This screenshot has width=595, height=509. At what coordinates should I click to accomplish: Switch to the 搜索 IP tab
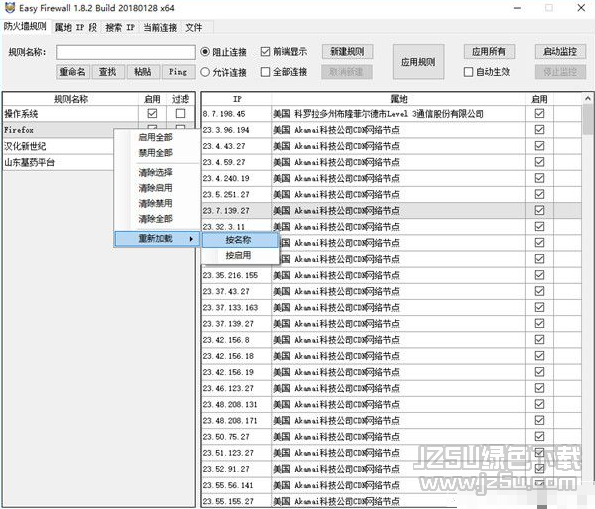(120, 28)
